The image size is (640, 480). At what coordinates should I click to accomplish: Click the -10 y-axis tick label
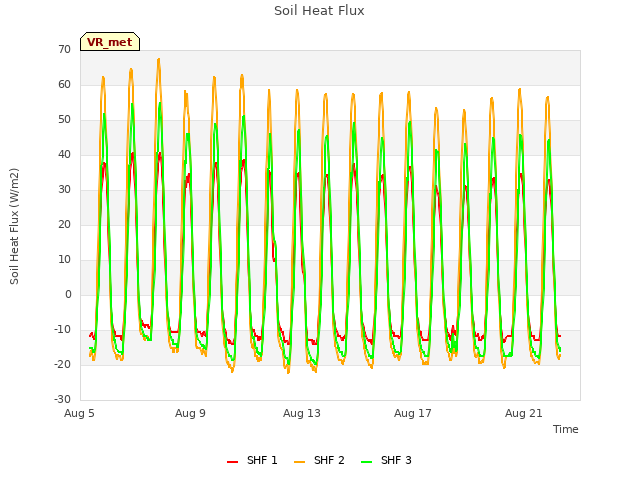click(x=62, y=329)
